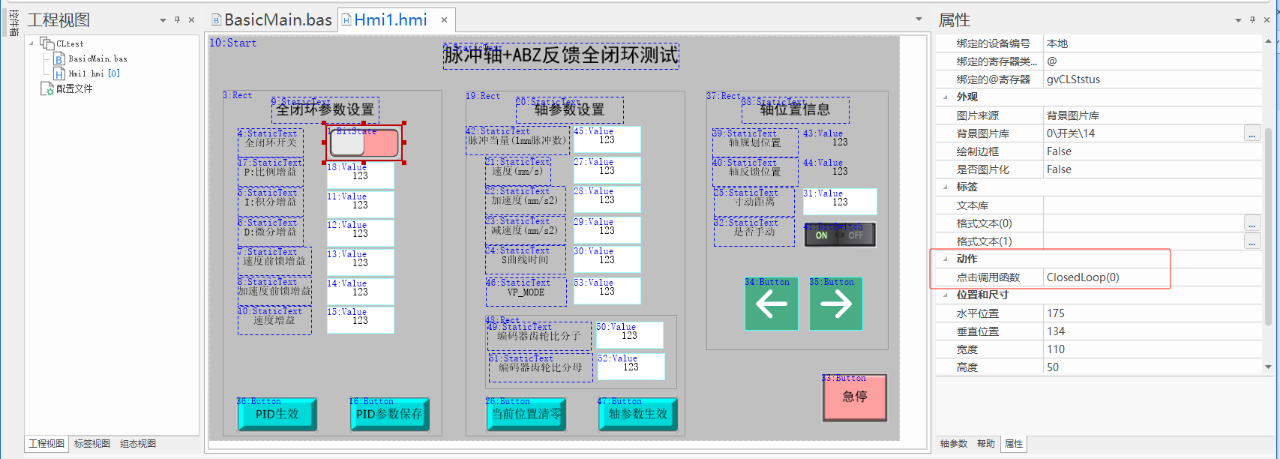Select the 工程视图 bottom tab
1280x459 pixels.
click(46, 443)
